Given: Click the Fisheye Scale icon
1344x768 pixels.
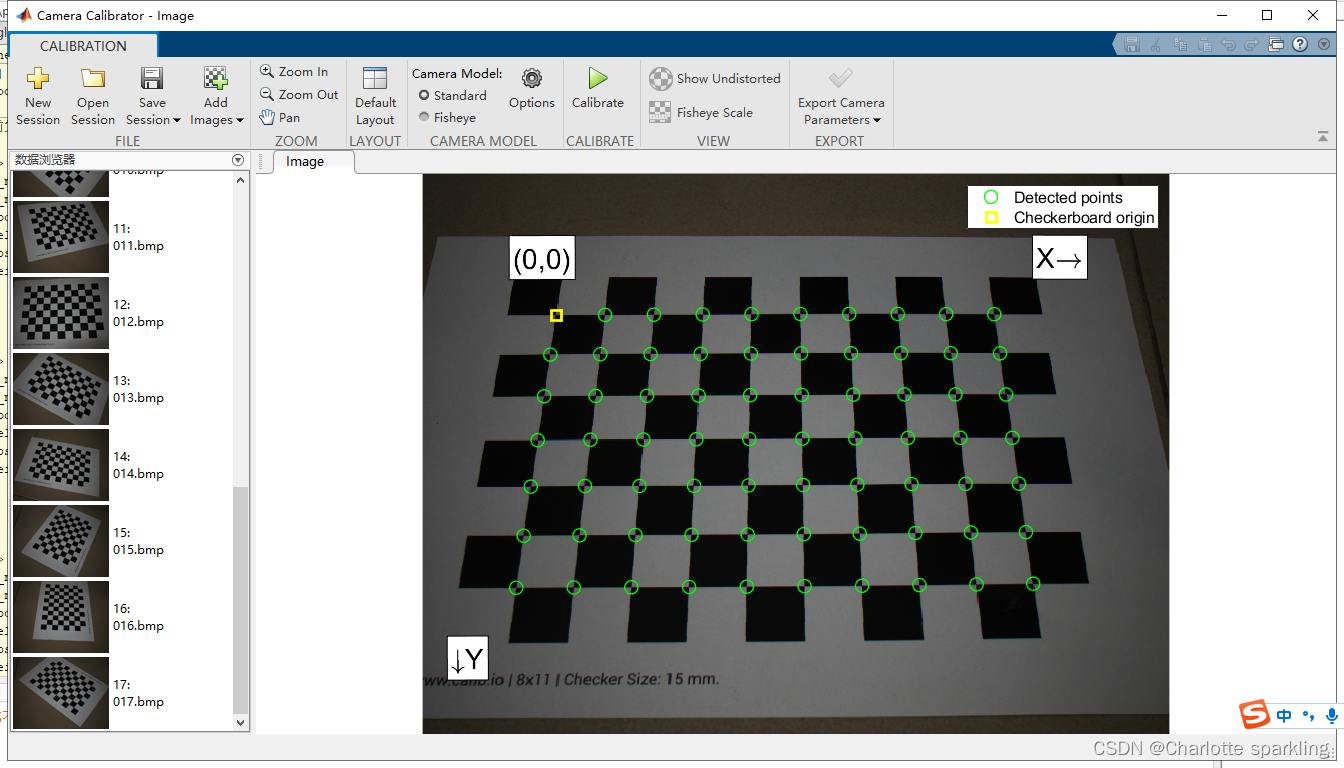Looking at the screenshot, I should click(660, 112).
